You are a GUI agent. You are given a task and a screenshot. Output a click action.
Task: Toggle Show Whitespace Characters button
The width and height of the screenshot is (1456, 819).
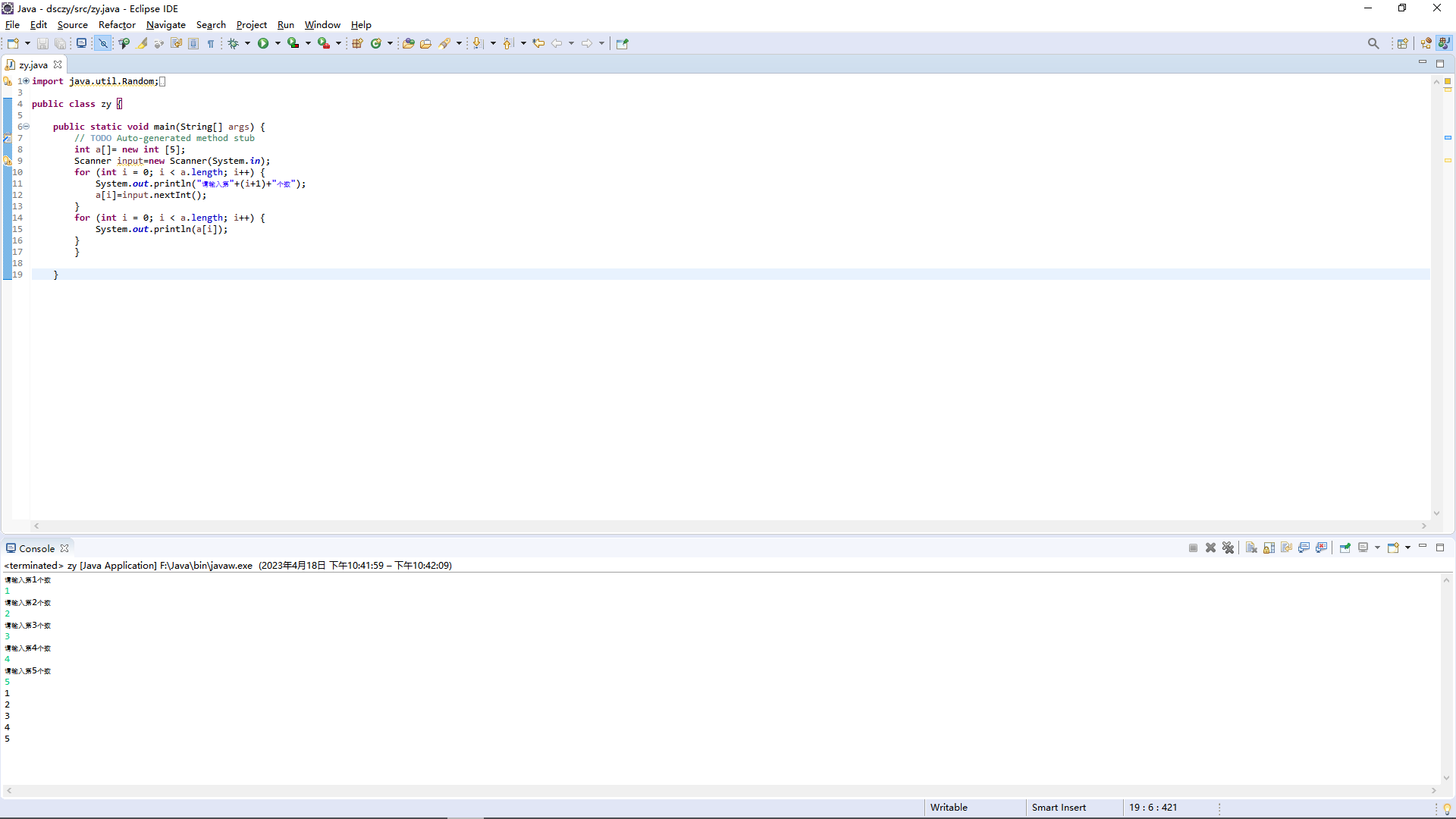click(x=211, y=43)
